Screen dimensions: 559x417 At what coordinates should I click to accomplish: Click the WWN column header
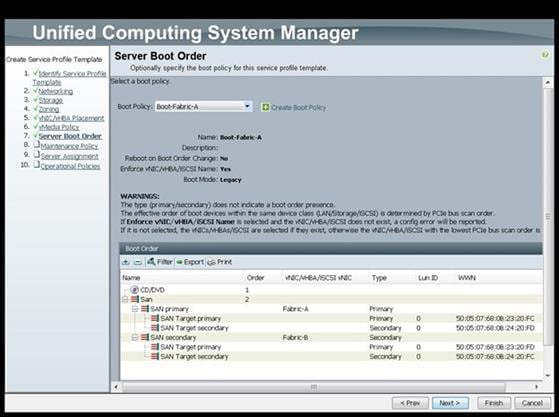[467, 278]
